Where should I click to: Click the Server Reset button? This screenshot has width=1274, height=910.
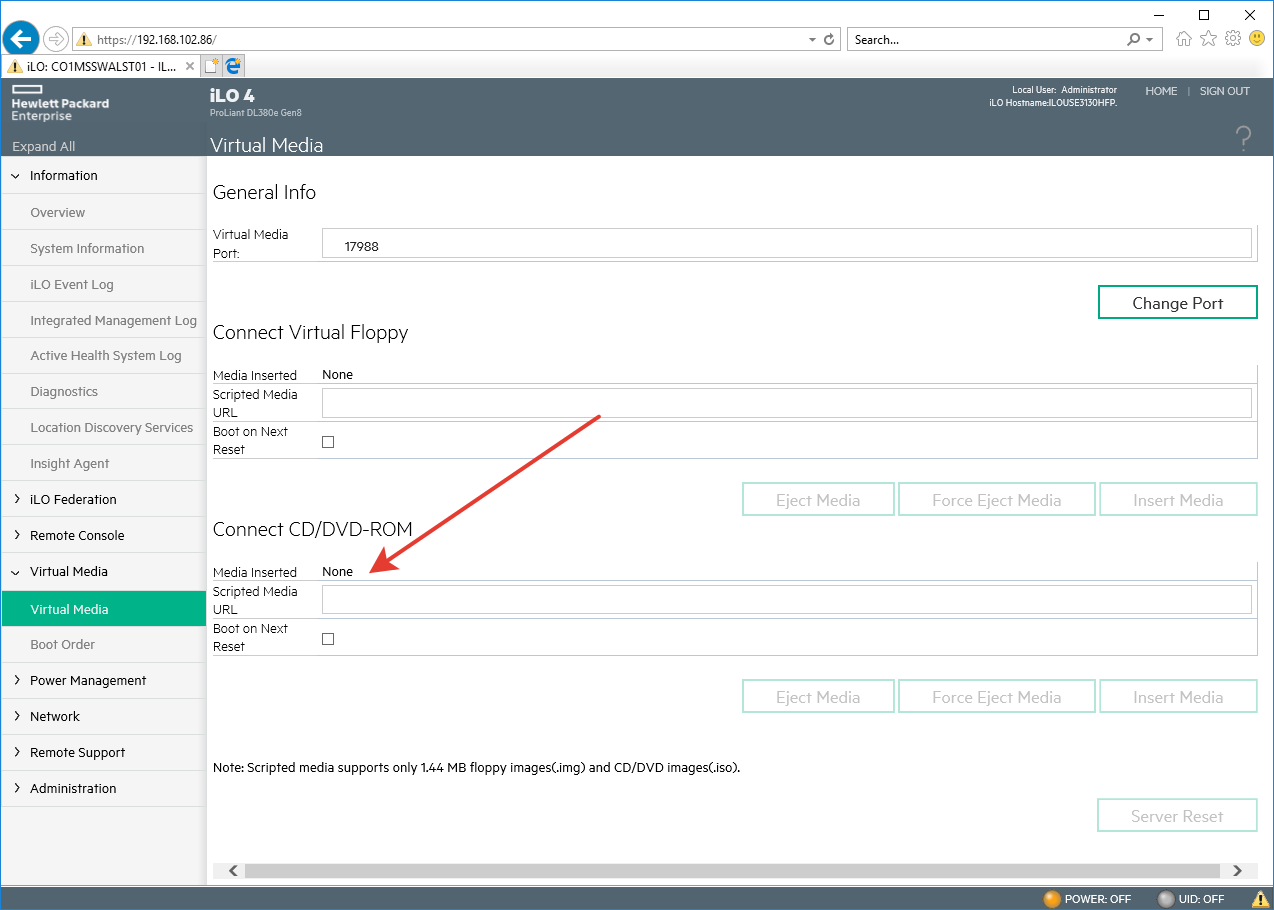[x=1177, y=816]
